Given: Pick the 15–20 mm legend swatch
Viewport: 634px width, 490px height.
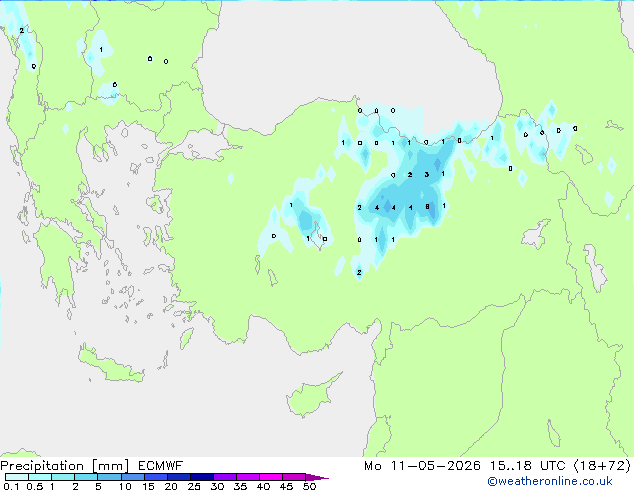Looking at the screenshot, I should [x=155, y=477].
